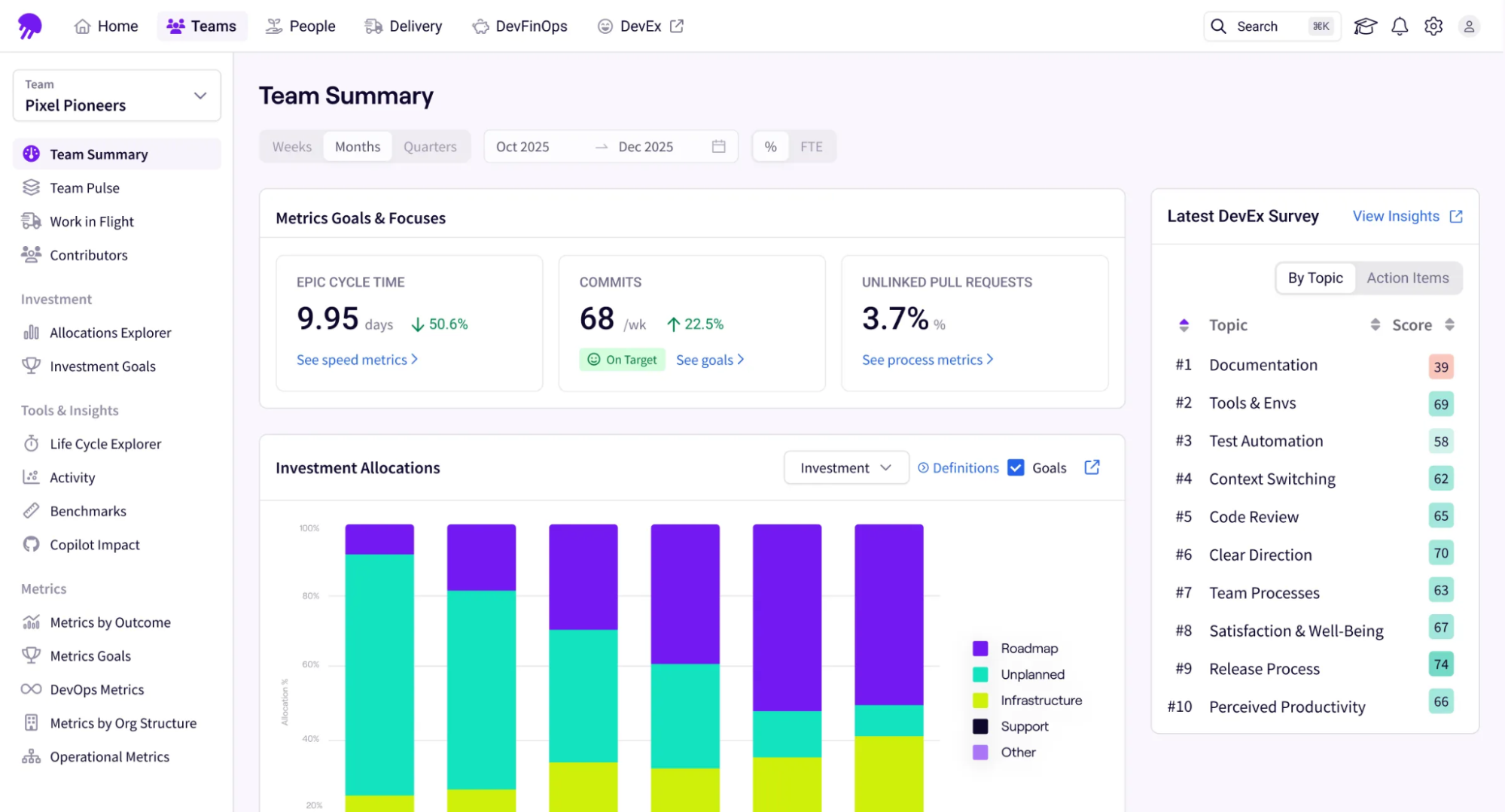Click See speed metrics under Epic Cycle Time
The height and width of the screenshot is (812, 1505).
coord(352,359)
